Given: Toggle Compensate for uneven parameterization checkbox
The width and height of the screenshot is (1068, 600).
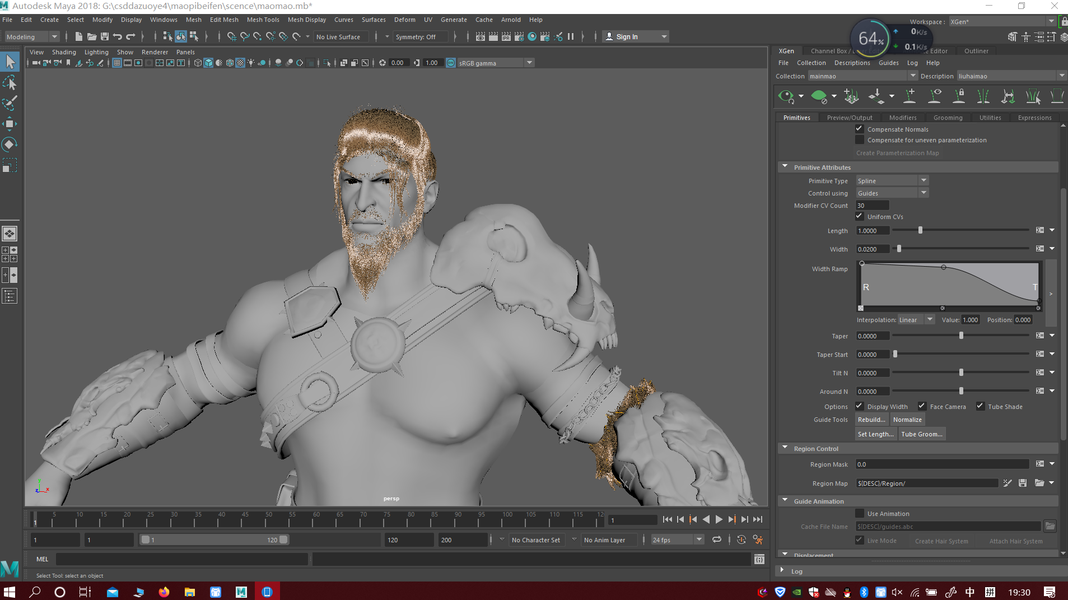Looking at the screenshot, I should tap(860, 140).
